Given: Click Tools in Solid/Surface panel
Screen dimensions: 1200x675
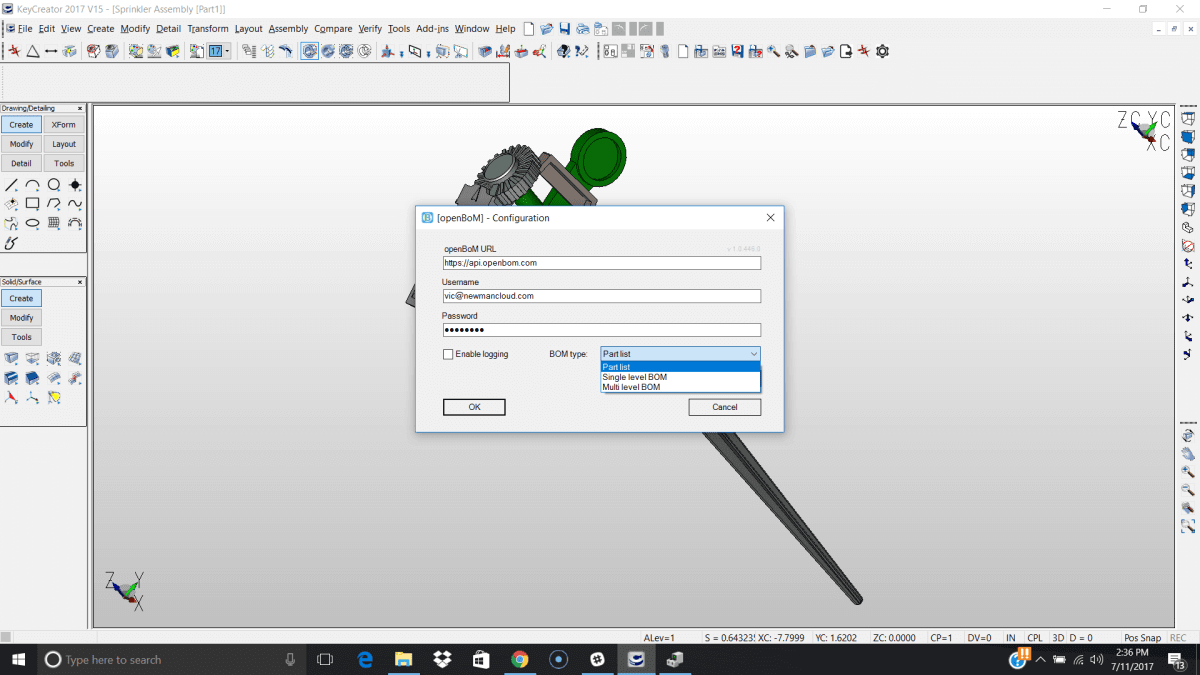Looking at the screenshot, I should 21,337.
